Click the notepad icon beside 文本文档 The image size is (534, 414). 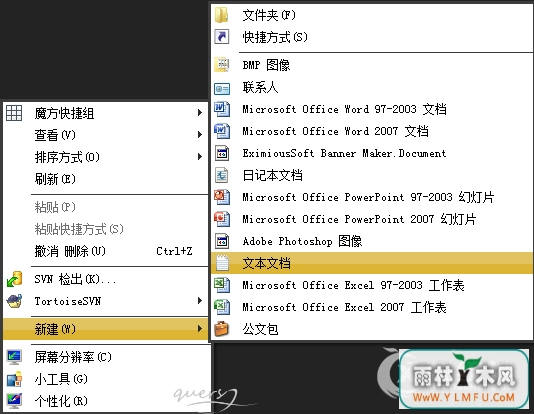point(222,263)
